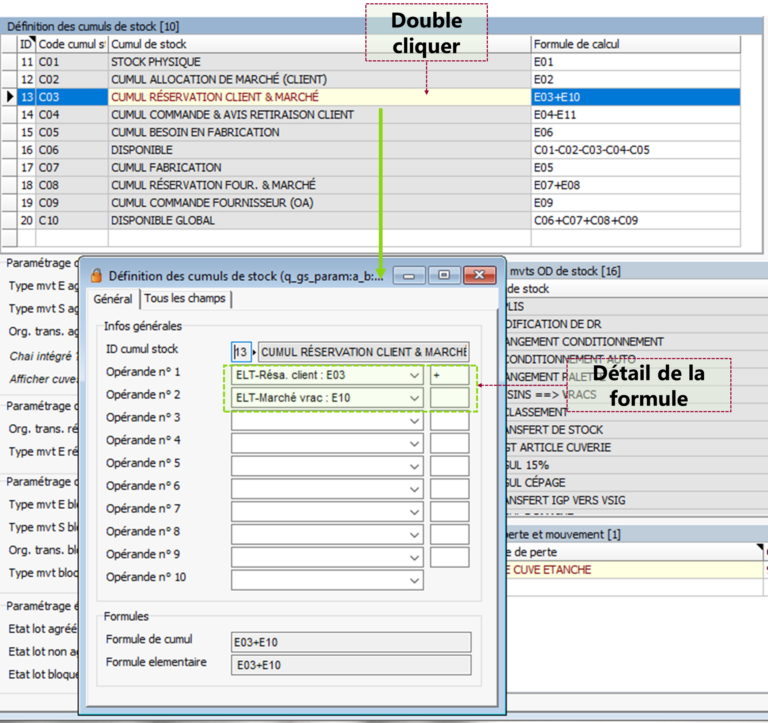Click the row indicator arrow beside ID 13

(10, 97)
